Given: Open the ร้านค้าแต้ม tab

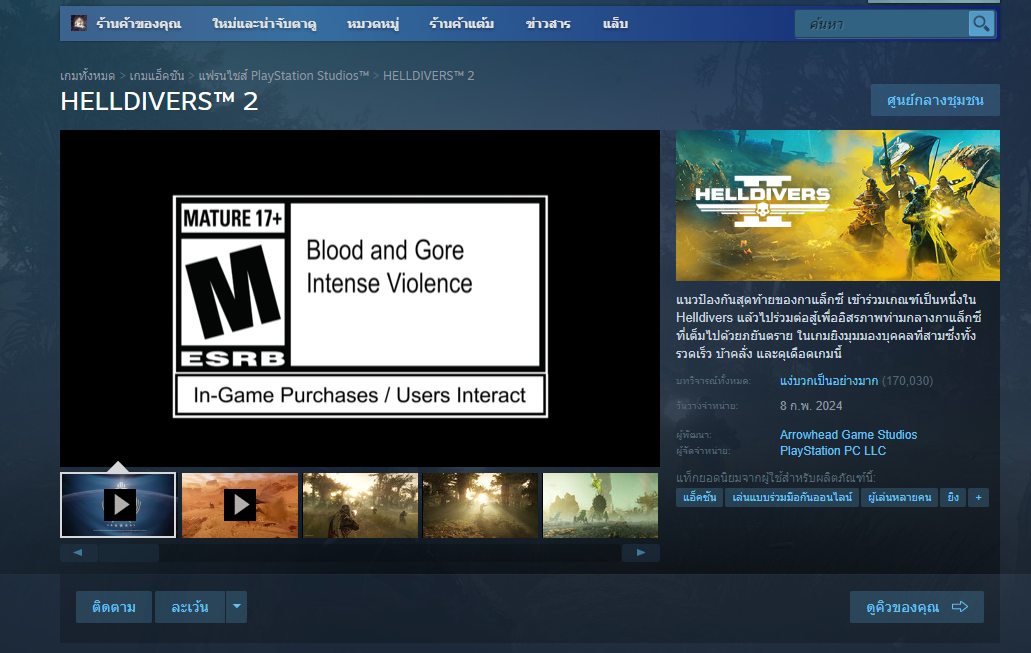Looking at the screenshot, I should coord(462,24).
